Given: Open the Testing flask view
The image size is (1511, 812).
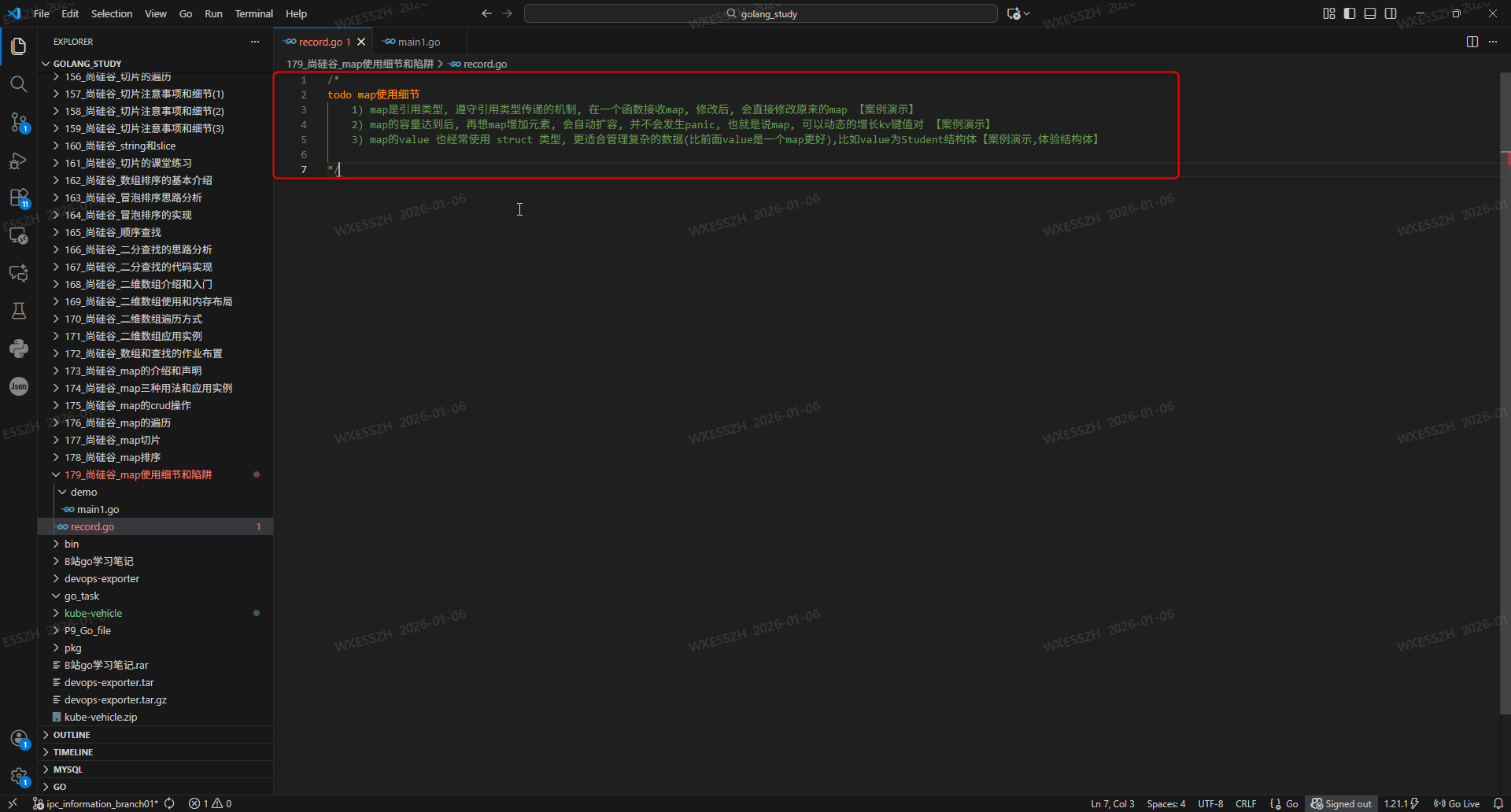Looking at the screenshot, I should [x=19, y=311].
